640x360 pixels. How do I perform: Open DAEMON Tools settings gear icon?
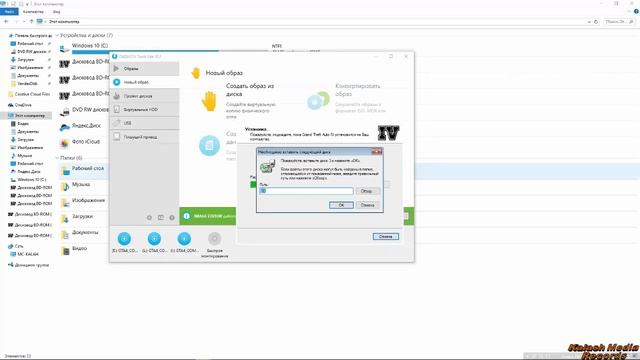[149, 218]
